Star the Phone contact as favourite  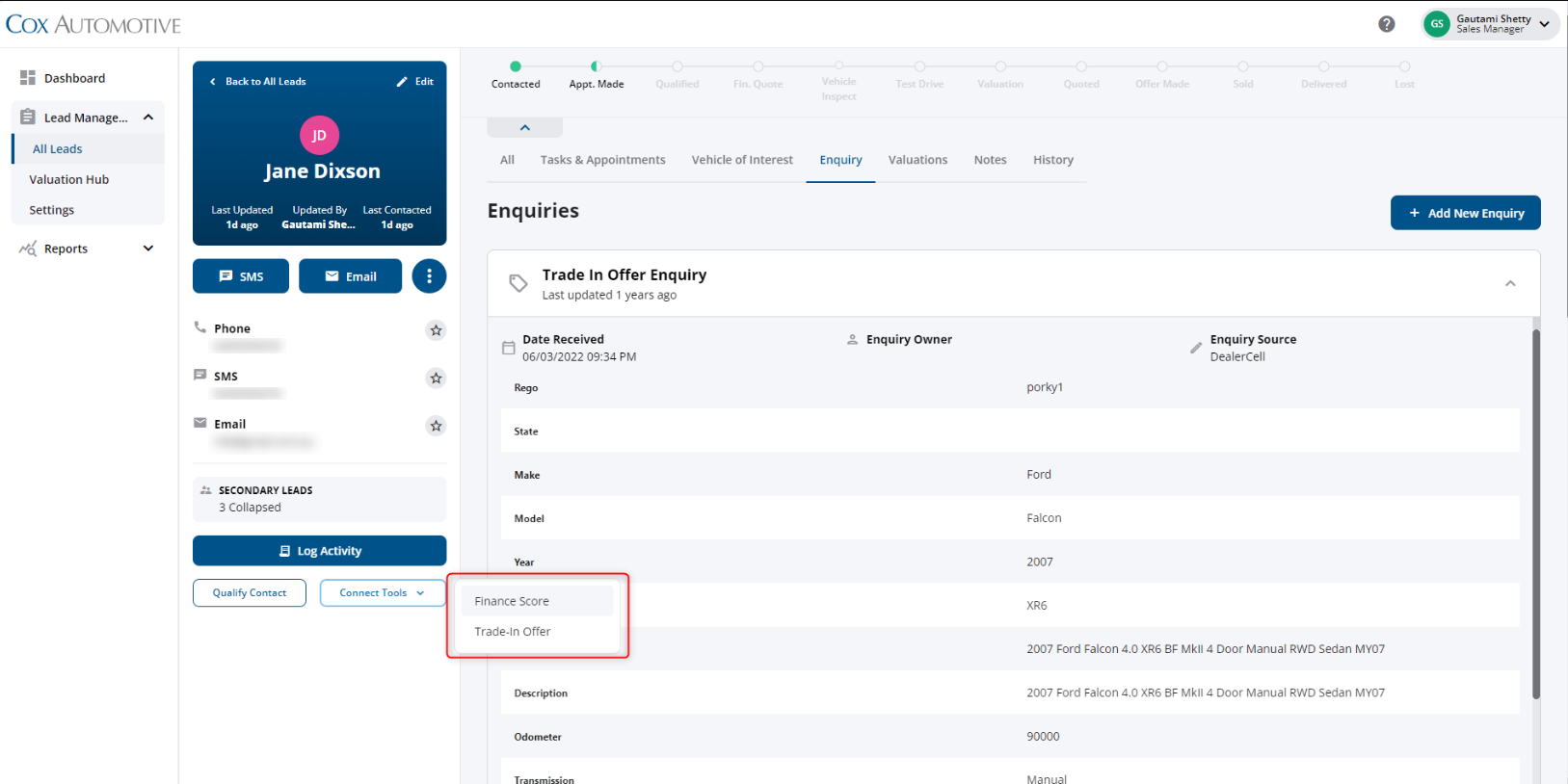click(x=436, y=330)
